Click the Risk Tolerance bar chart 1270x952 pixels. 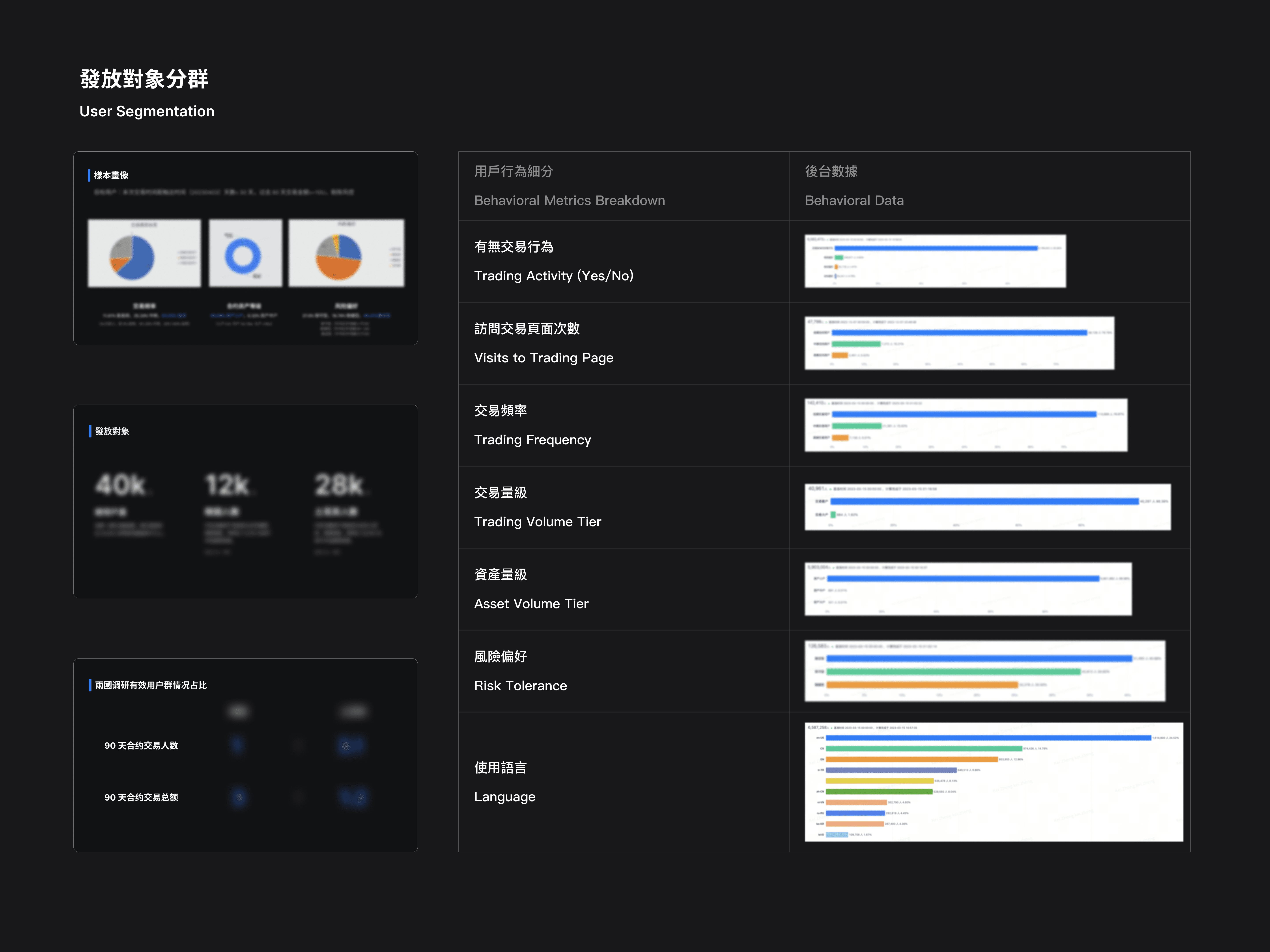(x=985, y=671)
